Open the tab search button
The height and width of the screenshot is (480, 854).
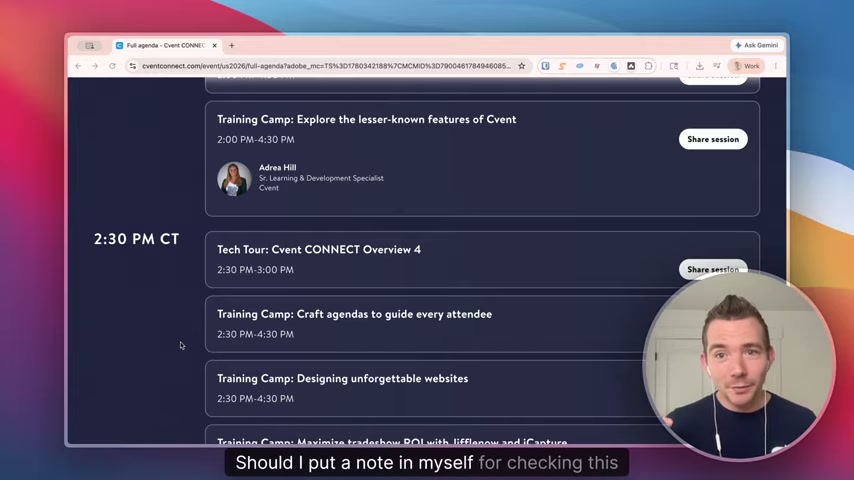click(x=89, y=46)
